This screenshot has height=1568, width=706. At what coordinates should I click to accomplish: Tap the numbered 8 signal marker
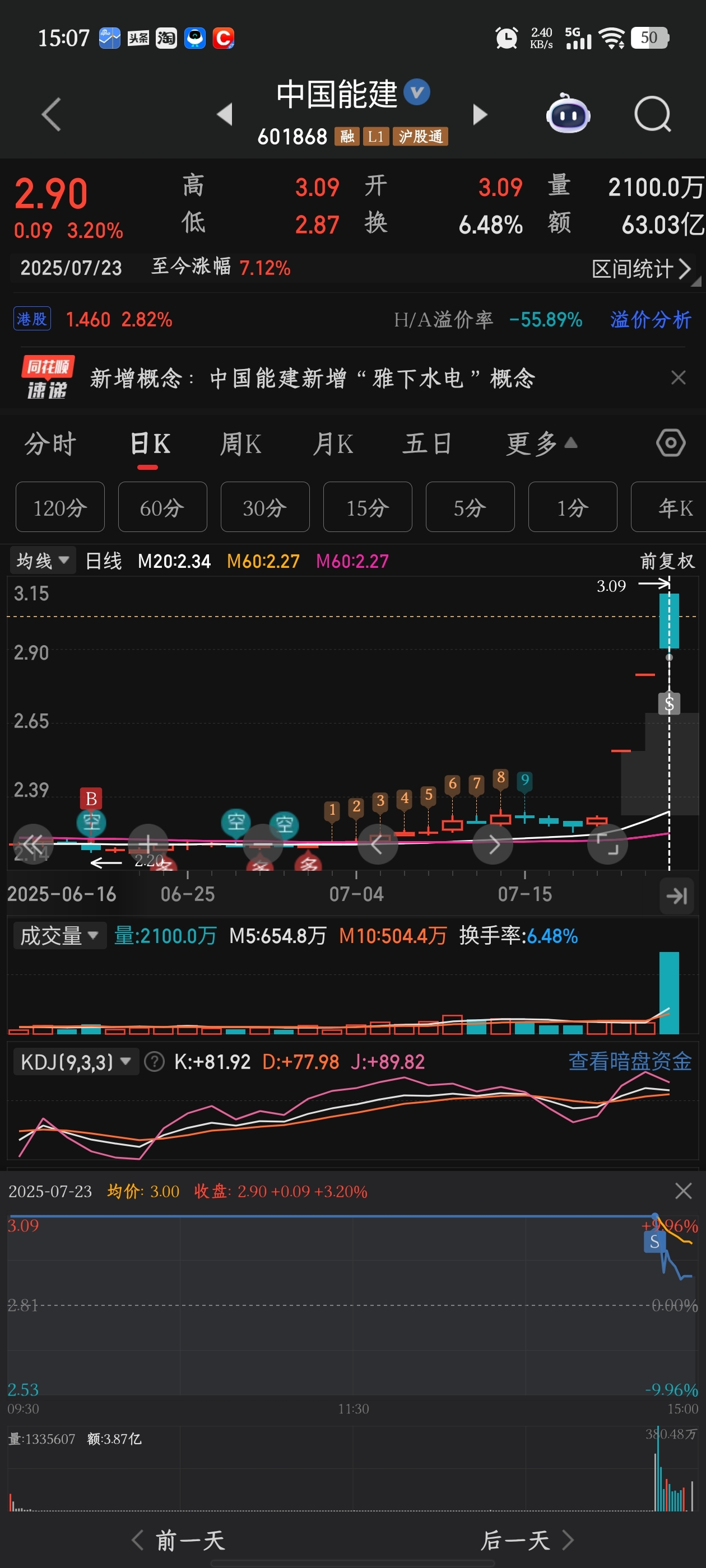point(501,777)
